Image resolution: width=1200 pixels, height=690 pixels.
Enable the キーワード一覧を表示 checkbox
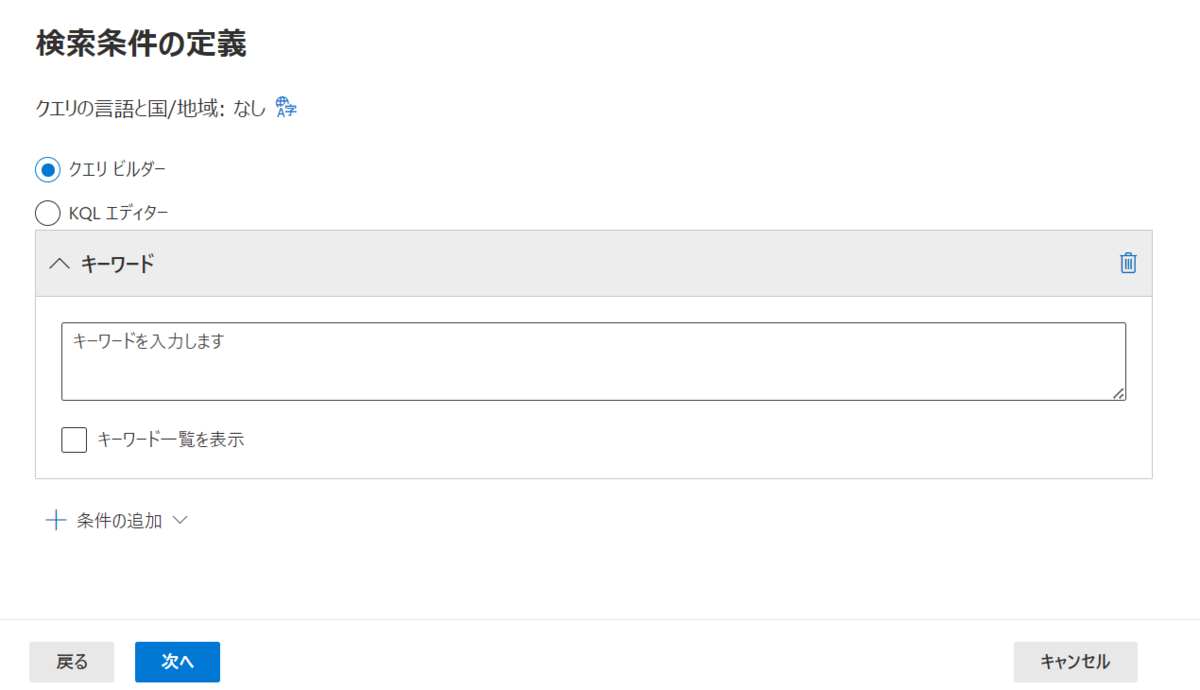74,439
